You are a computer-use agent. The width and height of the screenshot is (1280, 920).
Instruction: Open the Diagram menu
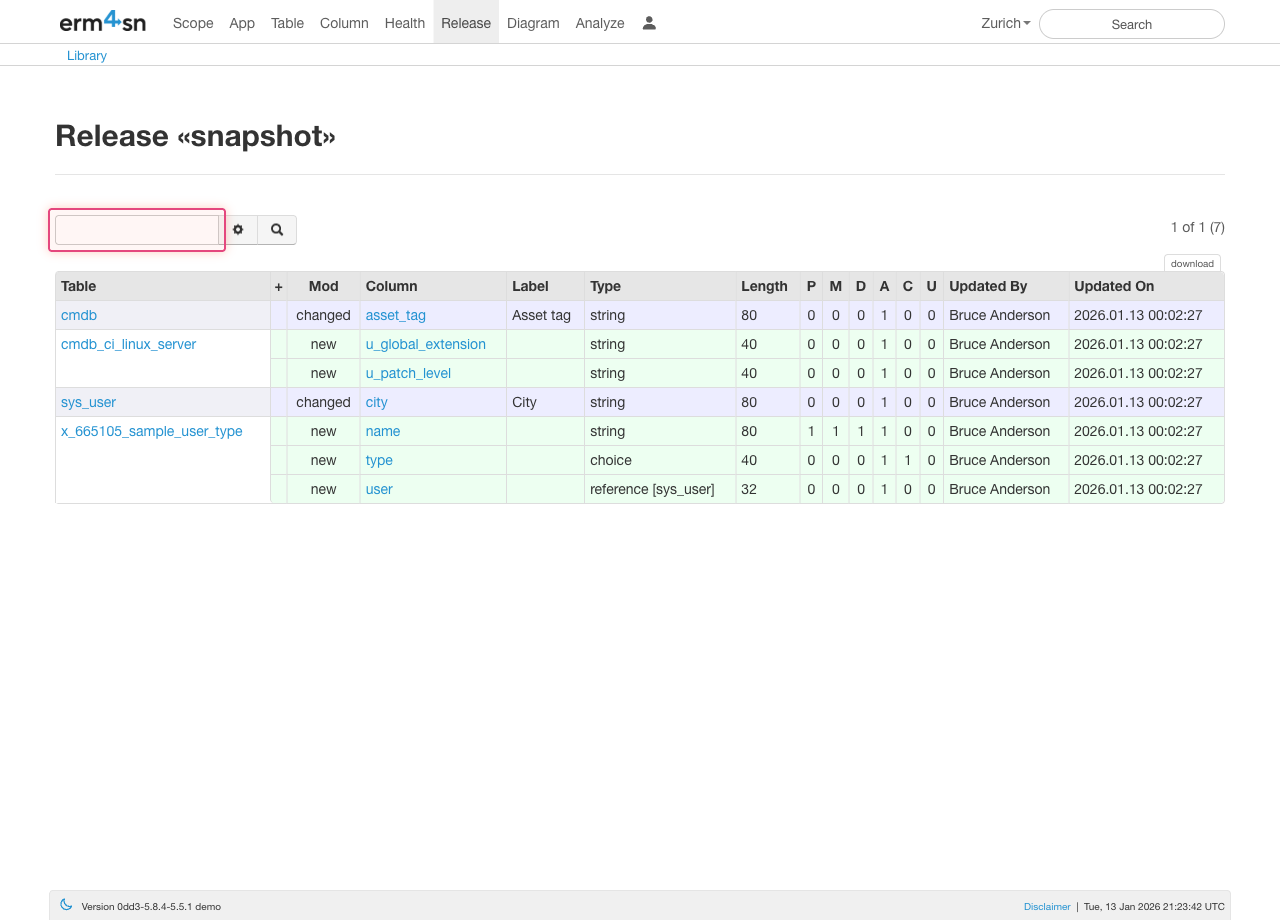tap(533, 23)
